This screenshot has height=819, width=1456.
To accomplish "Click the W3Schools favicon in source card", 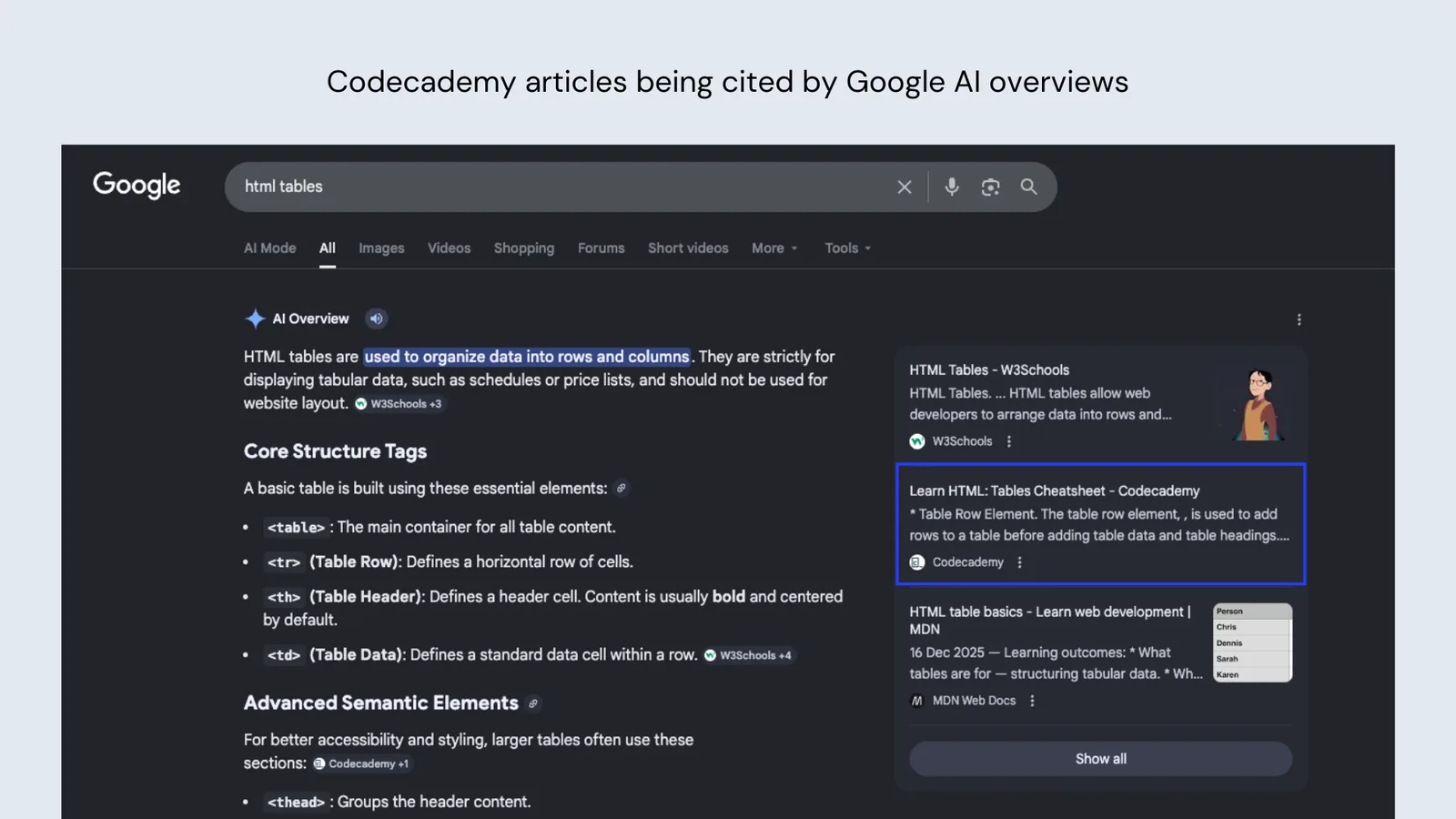I will tap(917, 441).
